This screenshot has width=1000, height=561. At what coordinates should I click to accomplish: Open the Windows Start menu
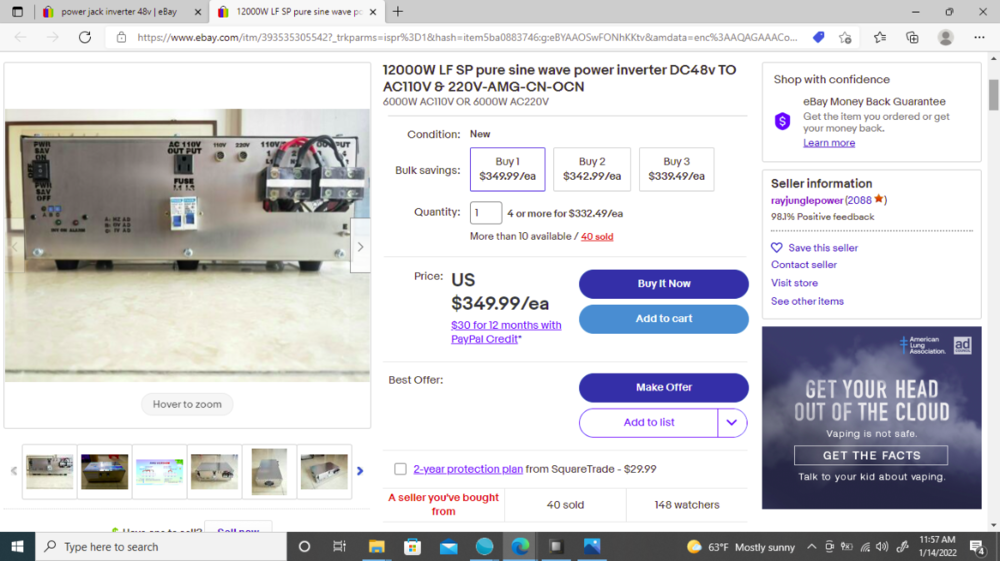point(17,547)
